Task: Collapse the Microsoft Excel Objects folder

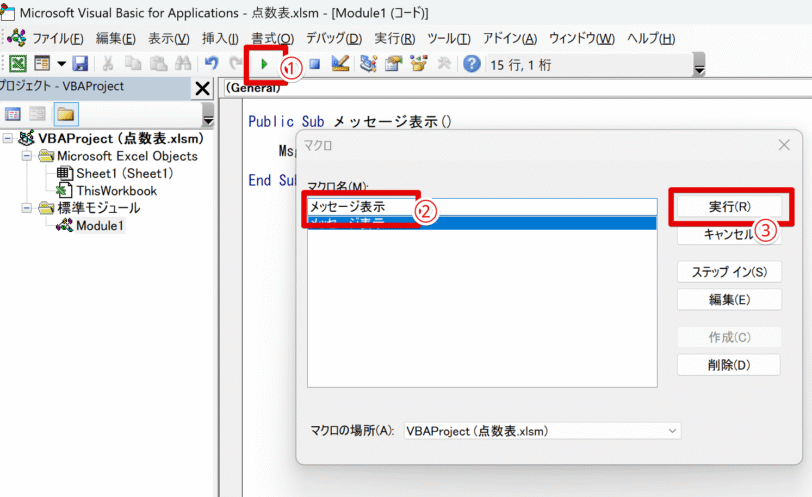Action: (x=28, y=156)
